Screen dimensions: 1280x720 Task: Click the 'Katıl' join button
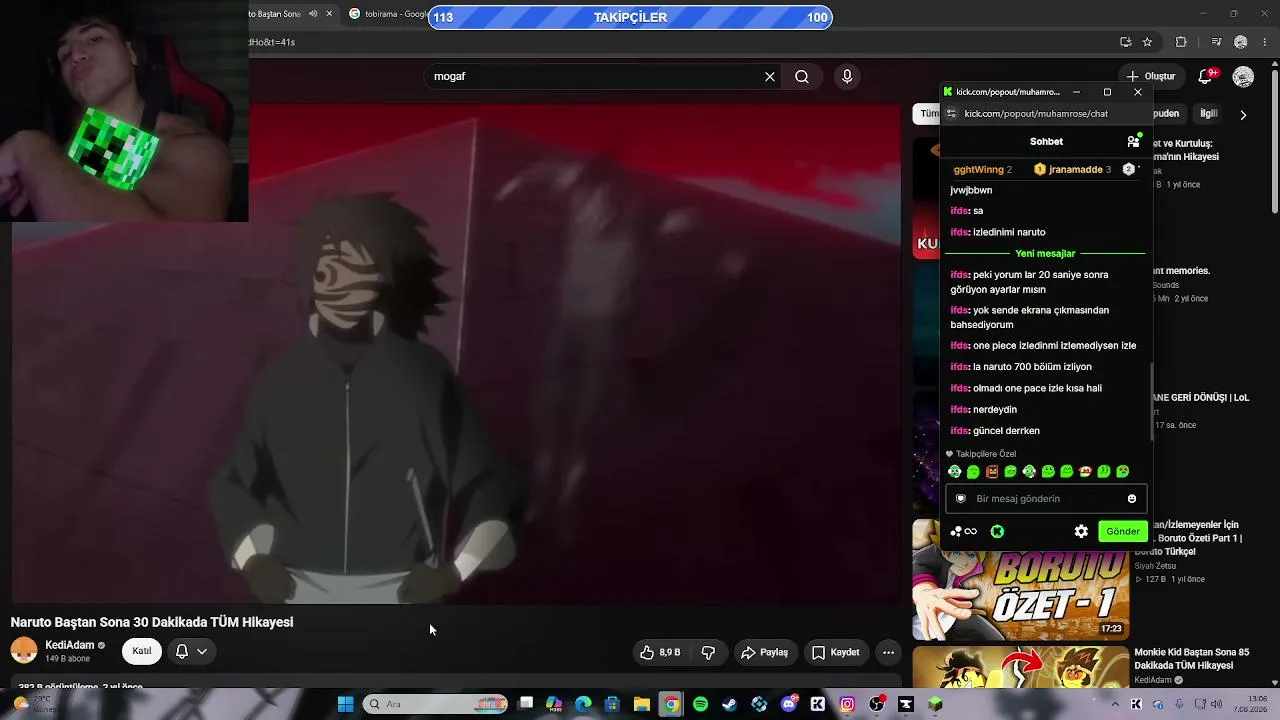(x=142, y=651)
